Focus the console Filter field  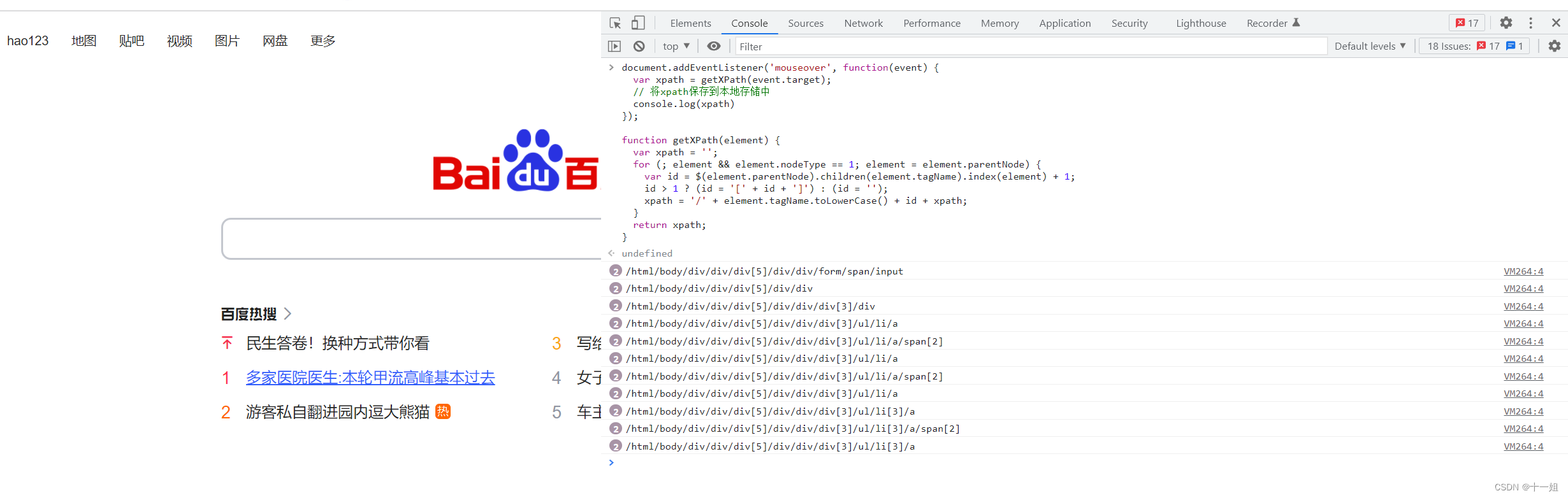[1031, 46]
